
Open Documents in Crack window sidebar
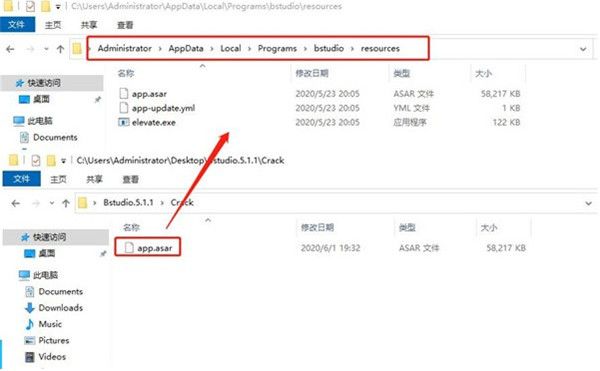coord(60,291)
